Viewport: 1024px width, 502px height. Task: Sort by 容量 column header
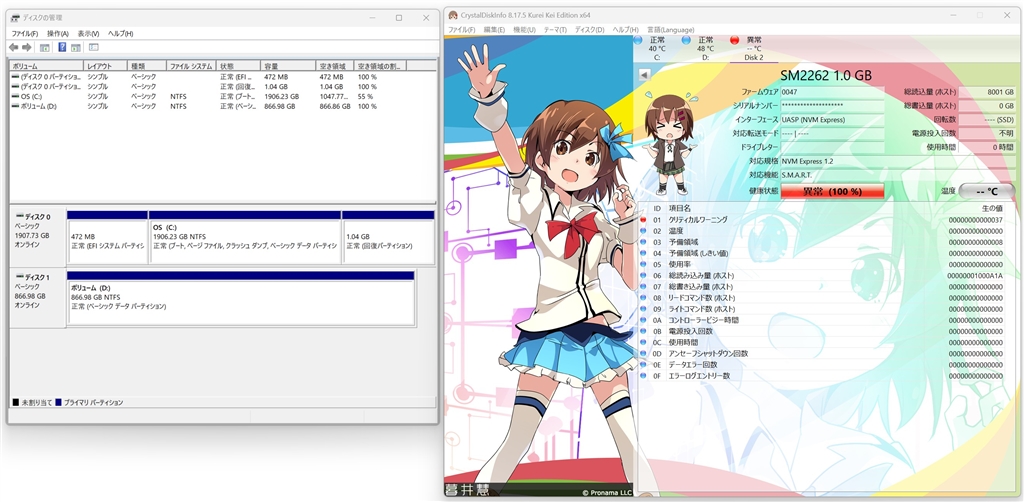coord(289,67)
